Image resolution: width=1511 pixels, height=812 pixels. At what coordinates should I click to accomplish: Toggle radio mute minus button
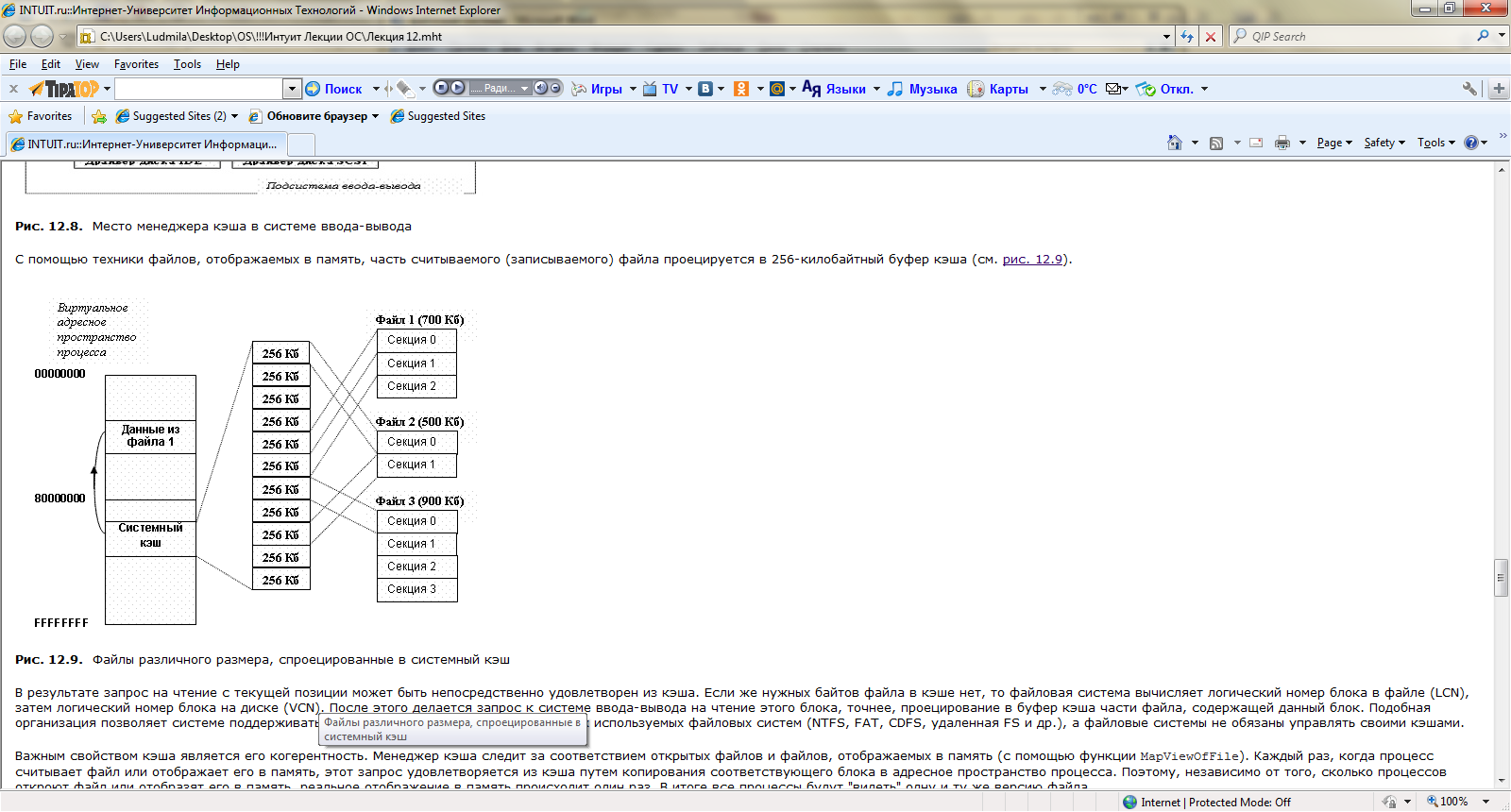tap(555, 88)
